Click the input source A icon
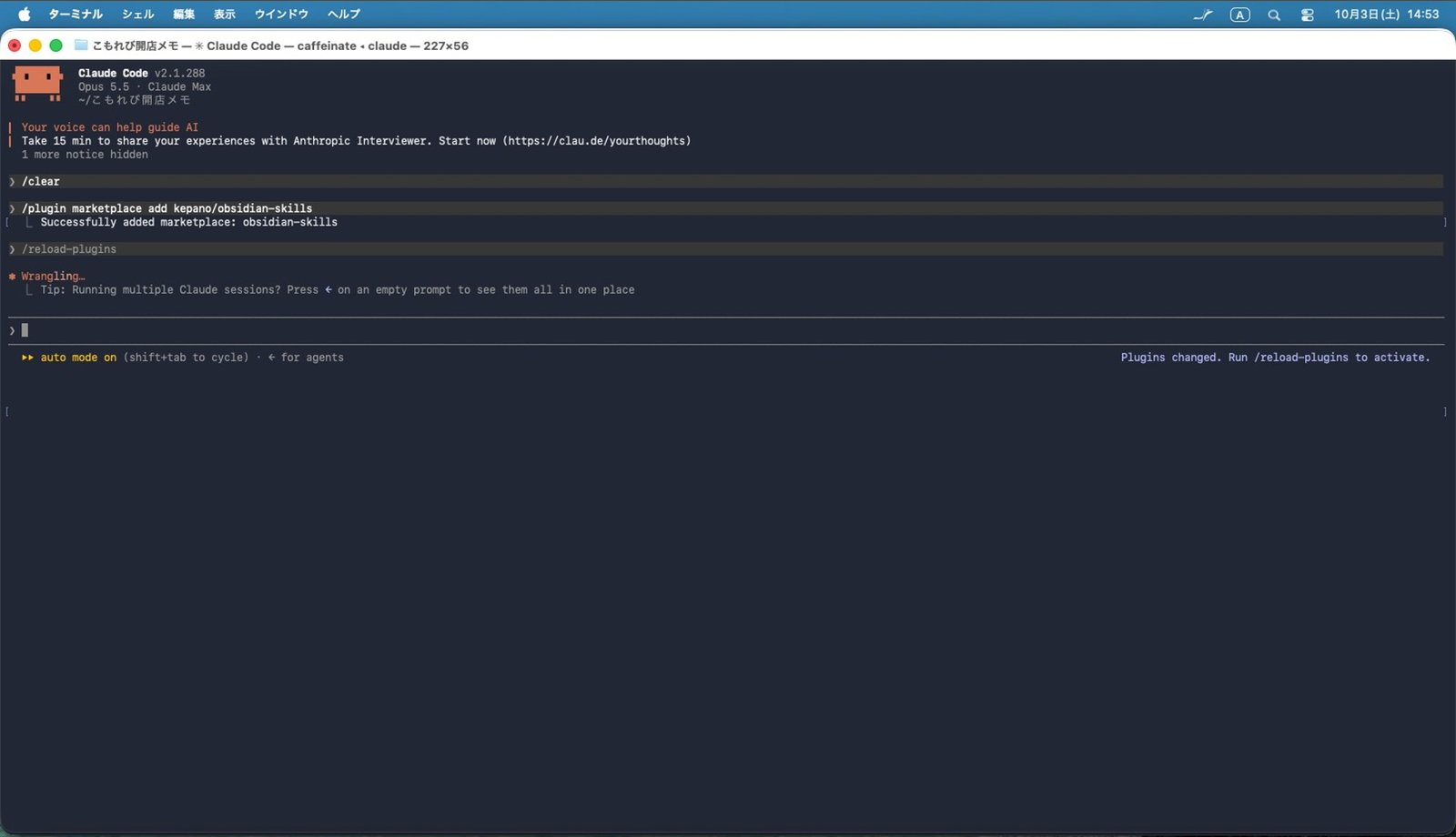This screenshot has height=837, width=1456. 1239,15
